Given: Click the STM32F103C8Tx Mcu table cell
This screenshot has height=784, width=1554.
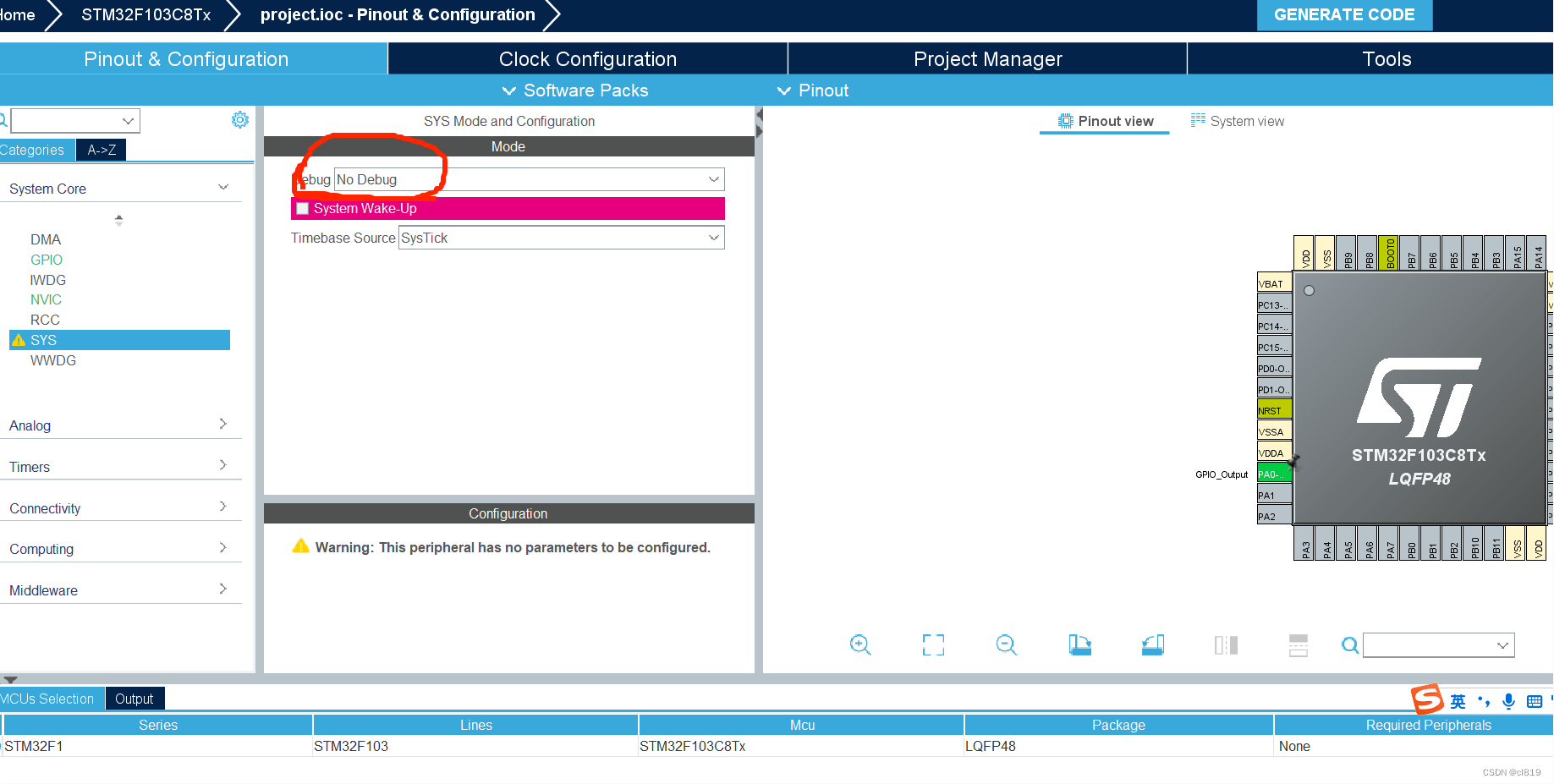Looking at the screenshot, I should tap(801, 746).
